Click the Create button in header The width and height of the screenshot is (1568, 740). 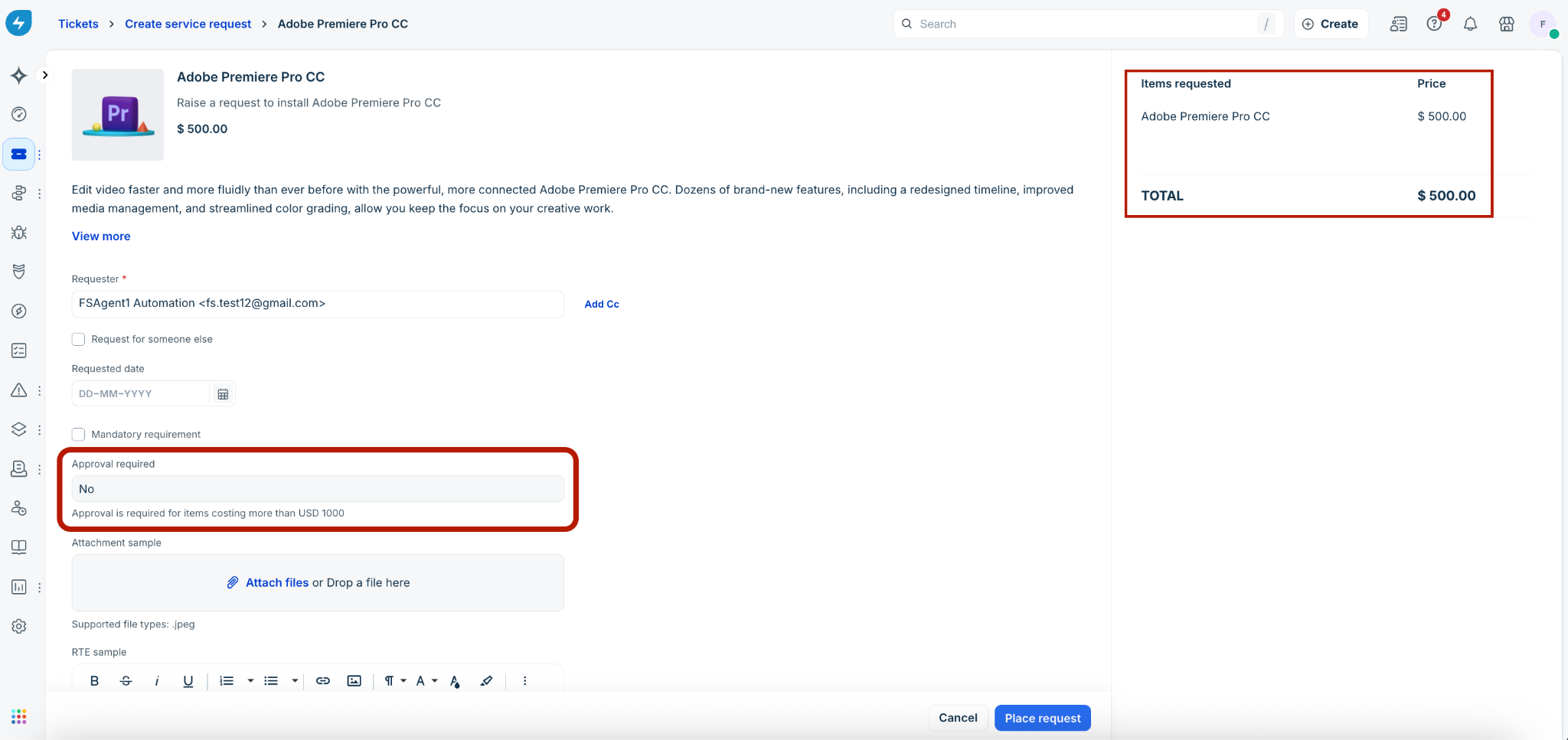coord(1331,24)
